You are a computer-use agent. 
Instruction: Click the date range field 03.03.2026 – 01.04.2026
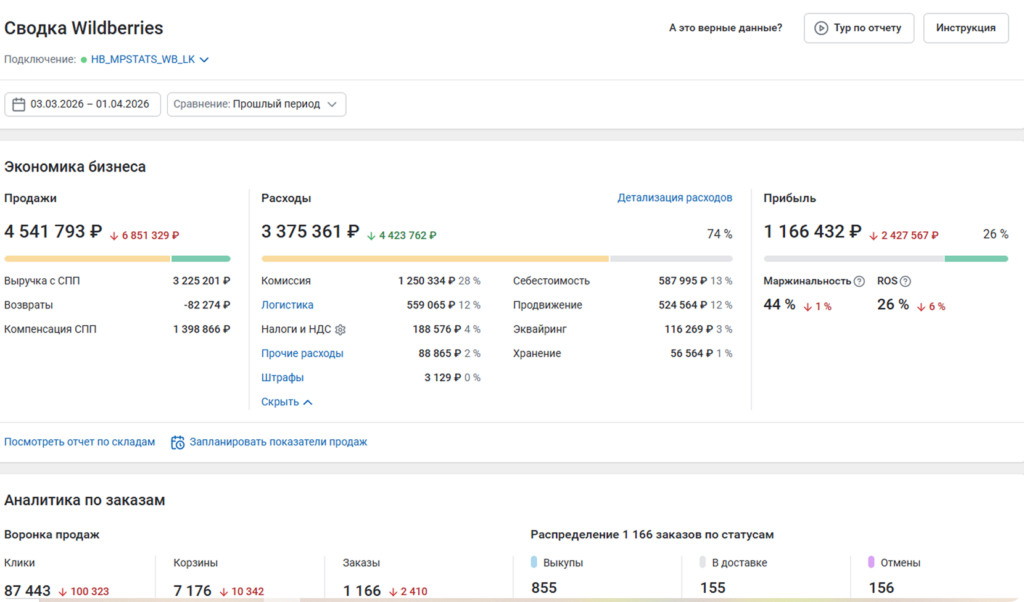pos(90,103)
